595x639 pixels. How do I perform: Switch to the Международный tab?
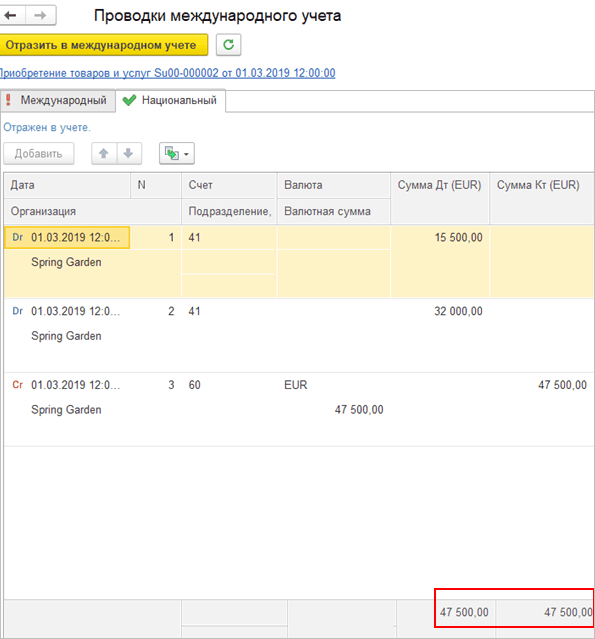tap(57, 101)
